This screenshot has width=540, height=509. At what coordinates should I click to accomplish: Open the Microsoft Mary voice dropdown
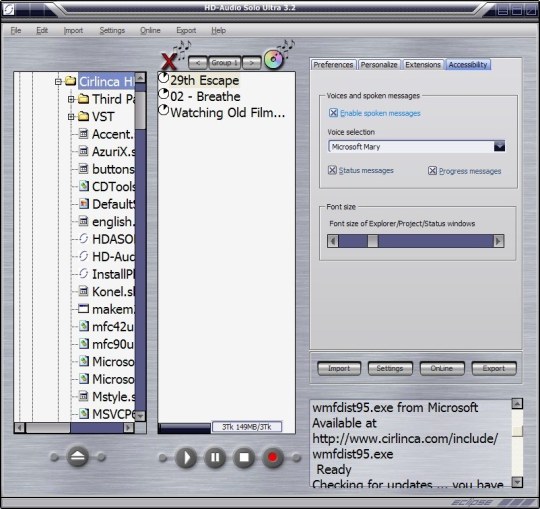point(499,146)
